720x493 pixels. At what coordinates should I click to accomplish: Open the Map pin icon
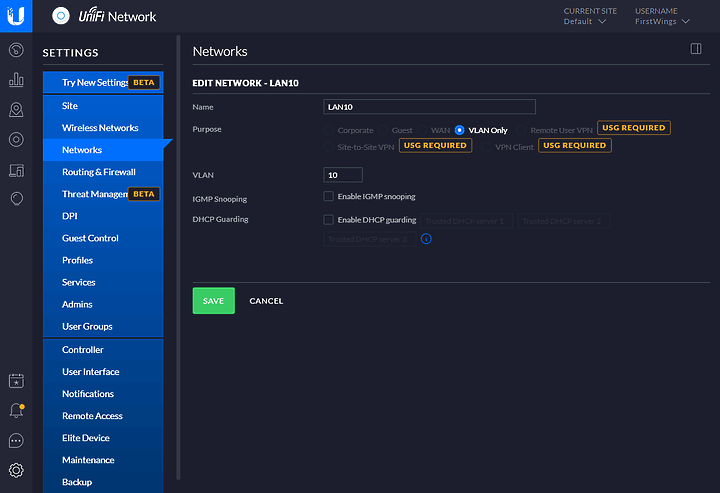pyautogui.click(x=16, y=110)
